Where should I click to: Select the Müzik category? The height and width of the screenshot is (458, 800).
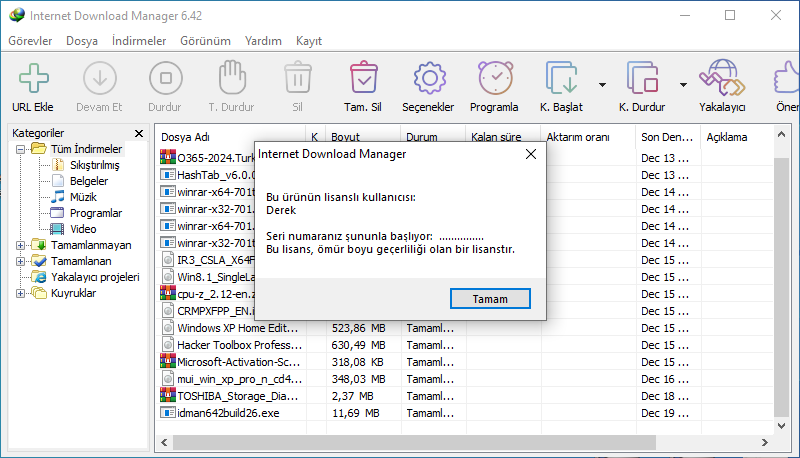[x=83, y=197]
